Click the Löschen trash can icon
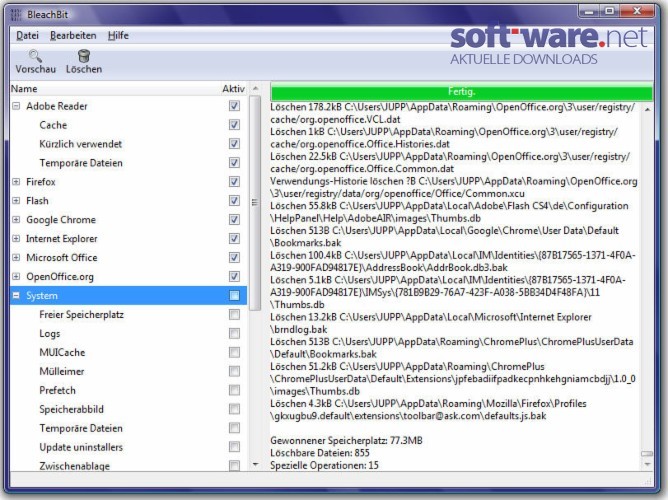The image size is (668, 500). click(x=84, y=56)
